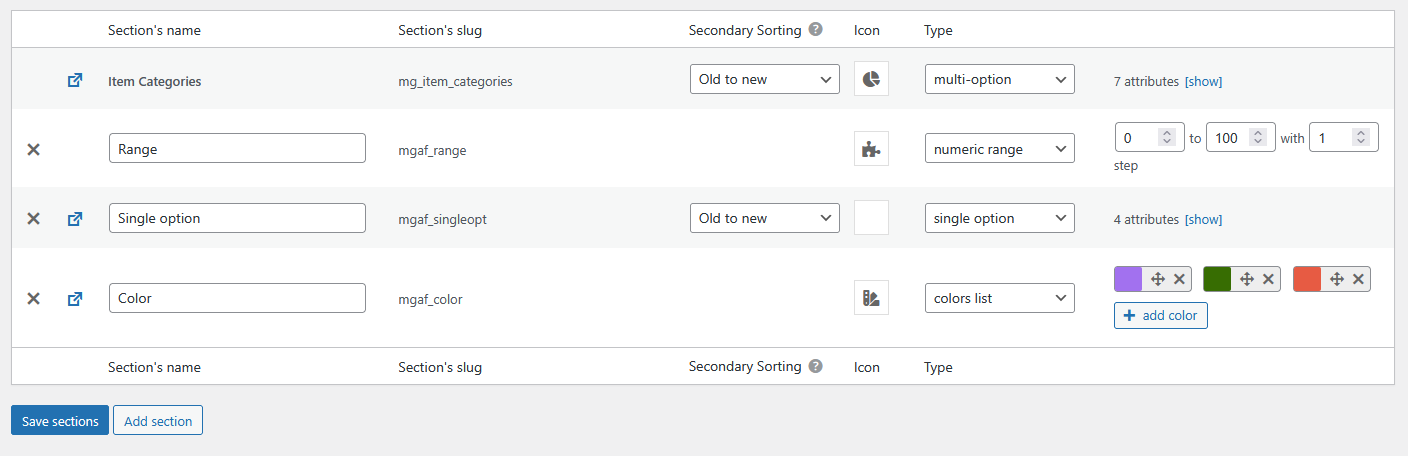Open Item Categories external link icon
The image size is (1408, 456).
[75, 81]
